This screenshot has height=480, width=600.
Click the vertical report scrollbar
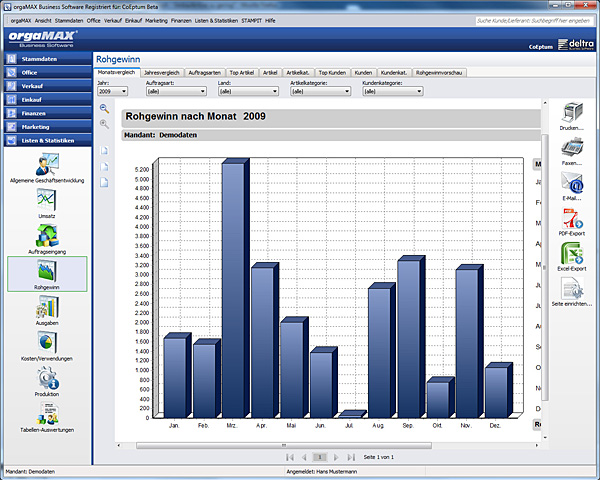pos(545,267)
